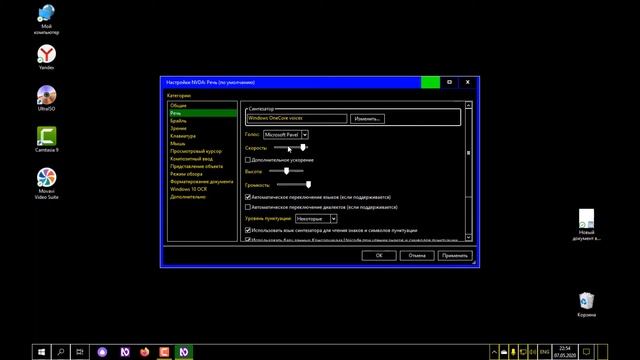Click the Применить button

click(x=455, y=256)
